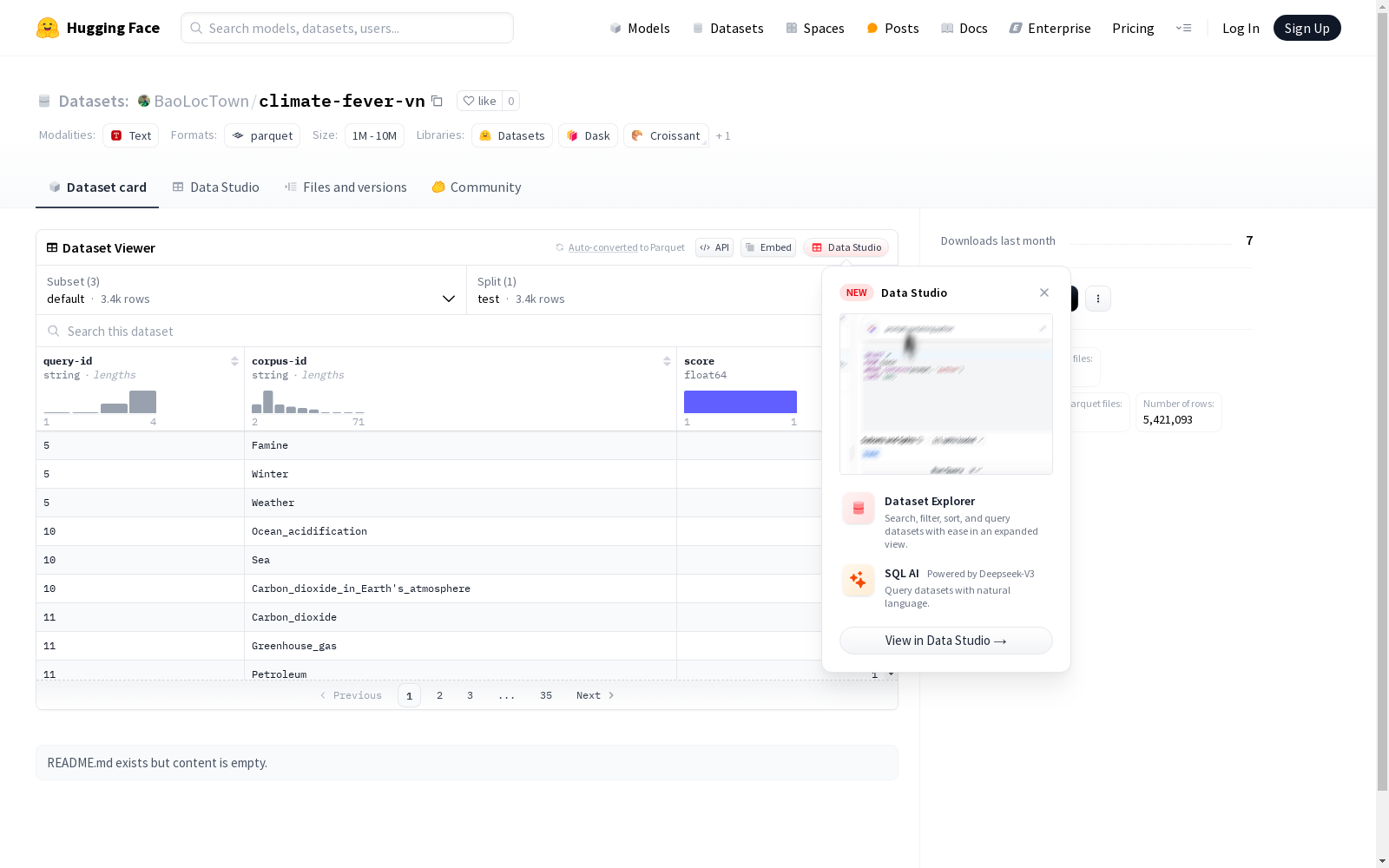Screen dimensions: 1389x868
Task: Expand the navigation overflow menu icon
Action: (x=1183, y=28)
